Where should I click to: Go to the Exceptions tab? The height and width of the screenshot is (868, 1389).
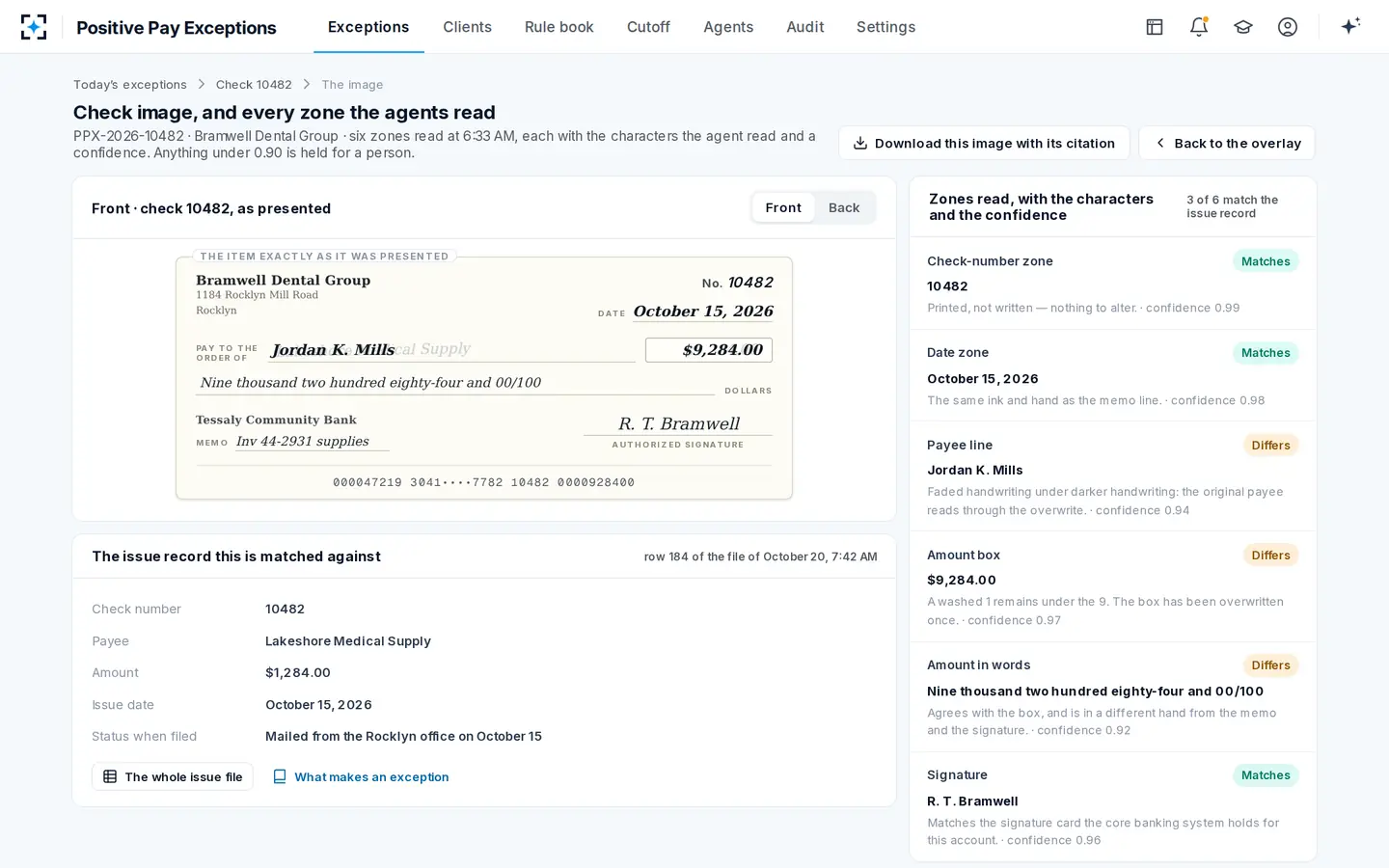point(368,27)
